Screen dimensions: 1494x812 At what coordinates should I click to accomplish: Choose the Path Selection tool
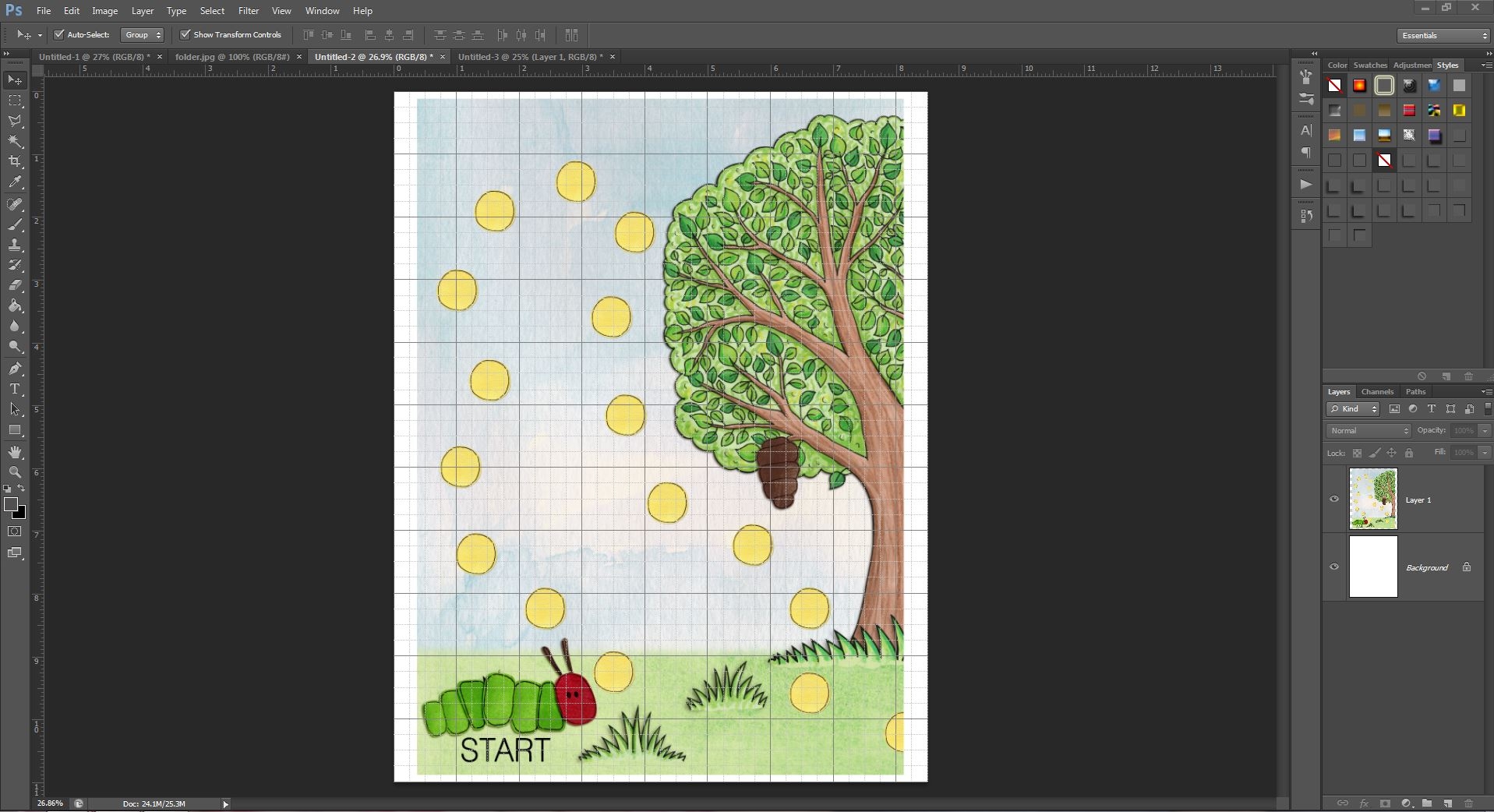[x=15, y=409]
